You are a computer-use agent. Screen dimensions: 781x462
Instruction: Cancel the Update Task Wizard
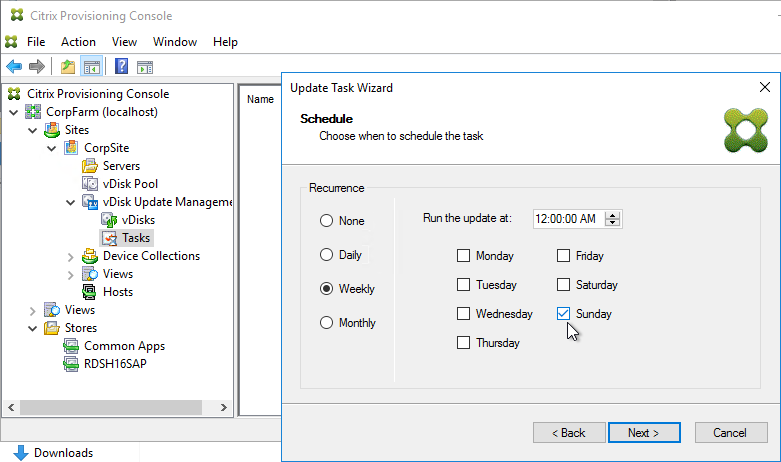click(731, 433)
